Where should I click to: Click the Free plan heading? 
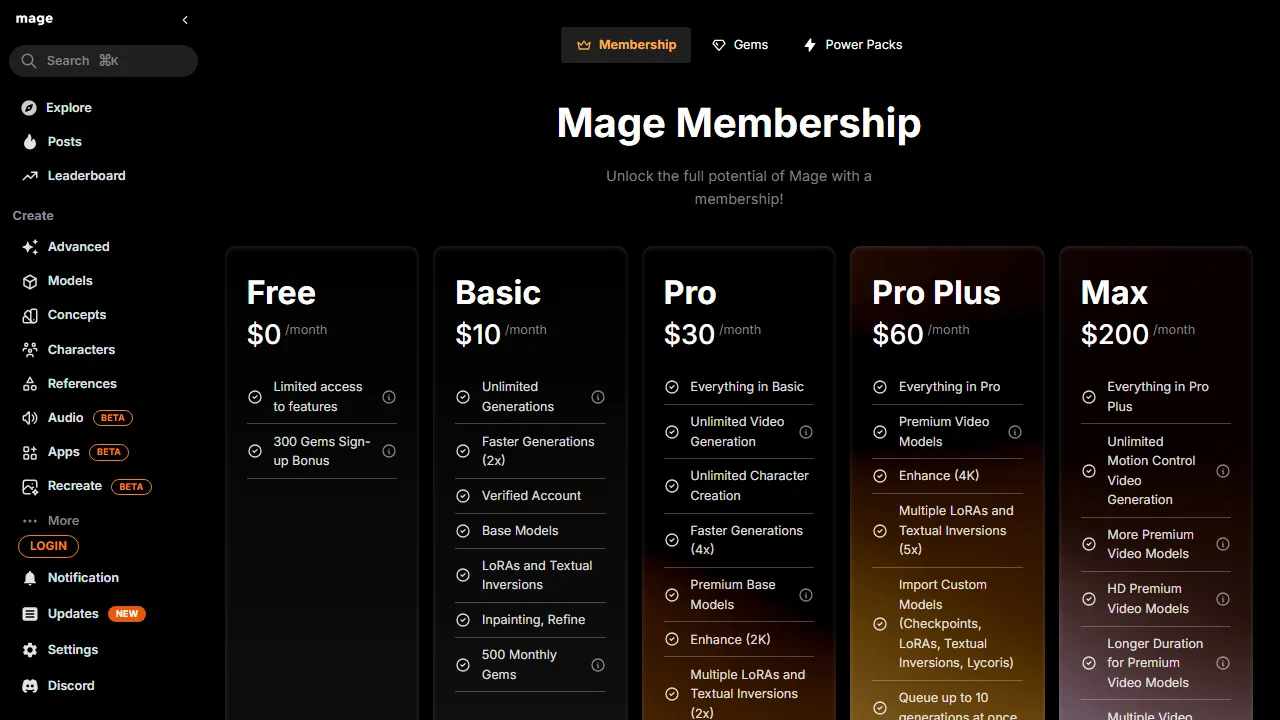pos(281,293)
